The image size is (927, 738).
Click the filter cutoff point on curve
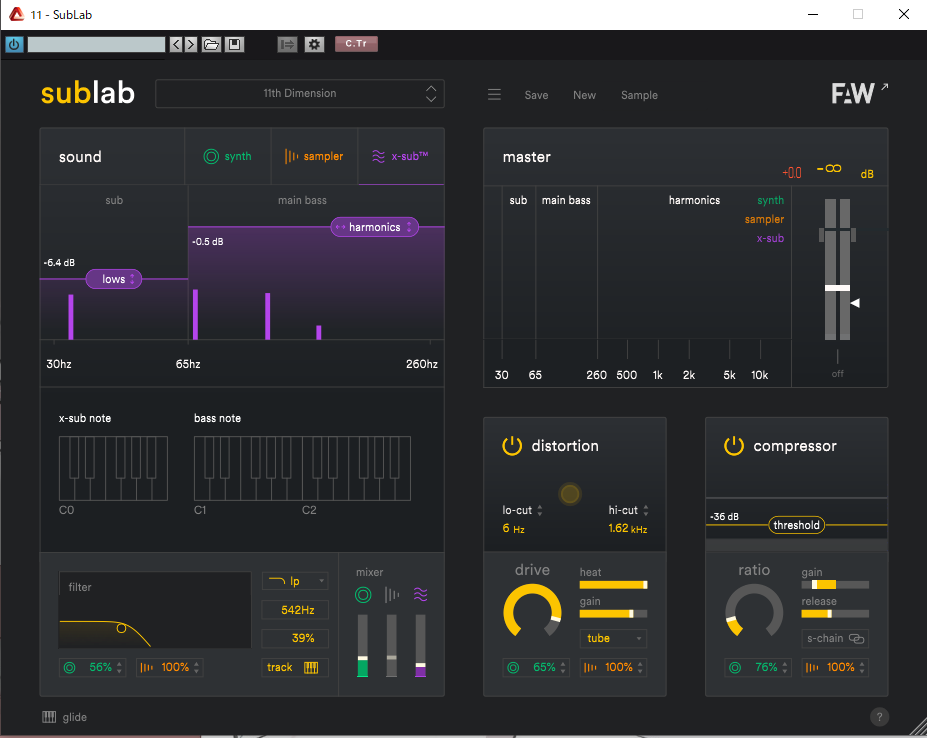click(x=121, y=628)
